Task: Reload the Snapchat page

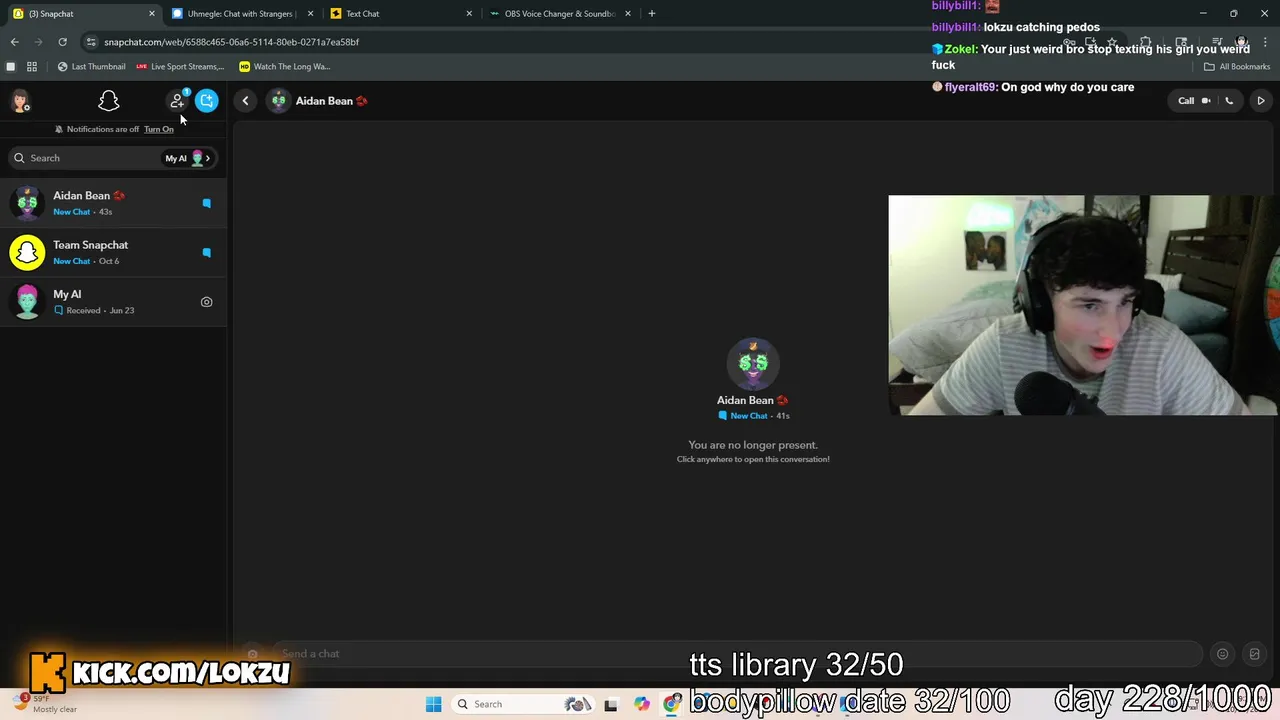Action: [62, 42]
